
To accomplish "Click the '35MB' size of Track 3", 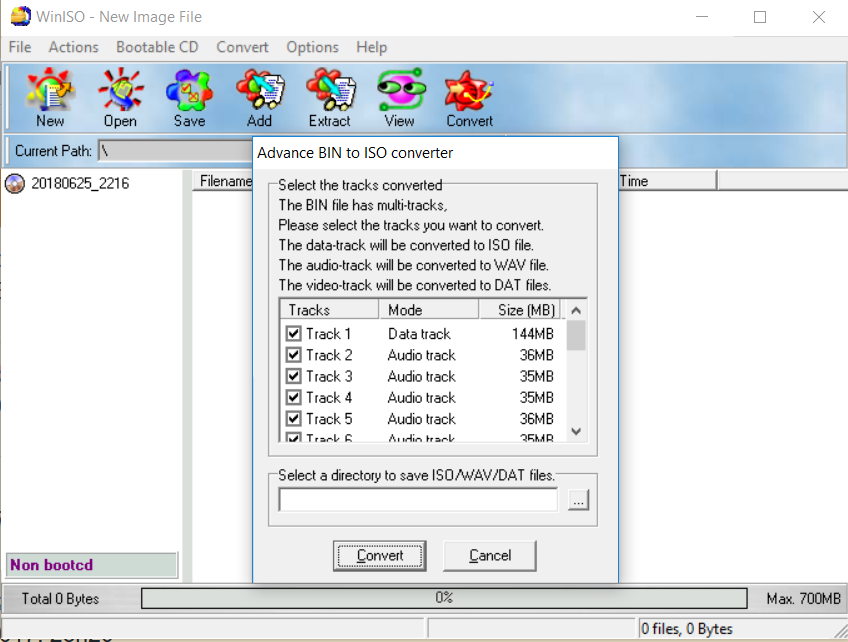I will tap(536, 376).
